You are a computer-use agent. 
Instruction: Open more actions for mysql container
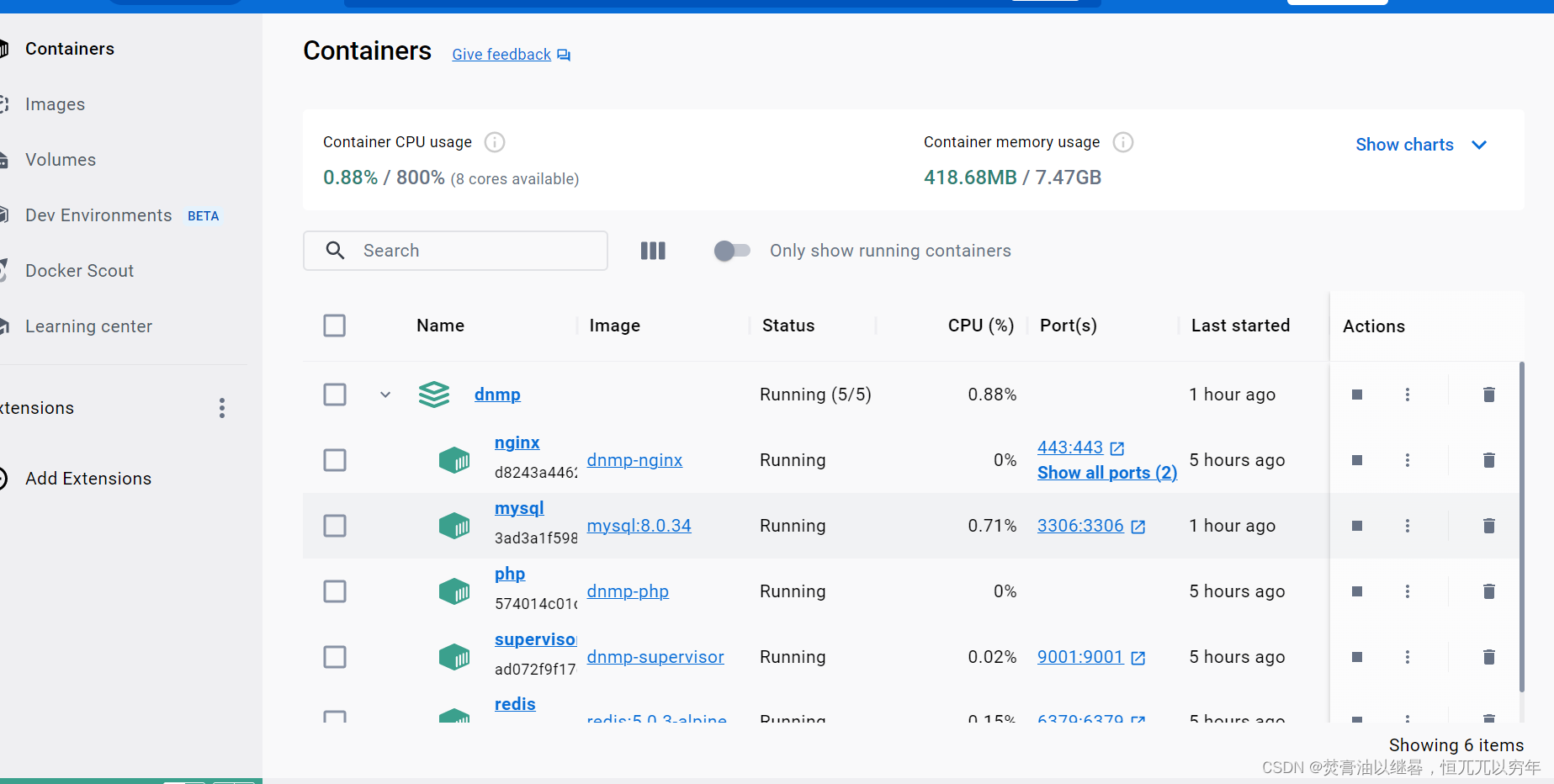tap(1408, 526)
